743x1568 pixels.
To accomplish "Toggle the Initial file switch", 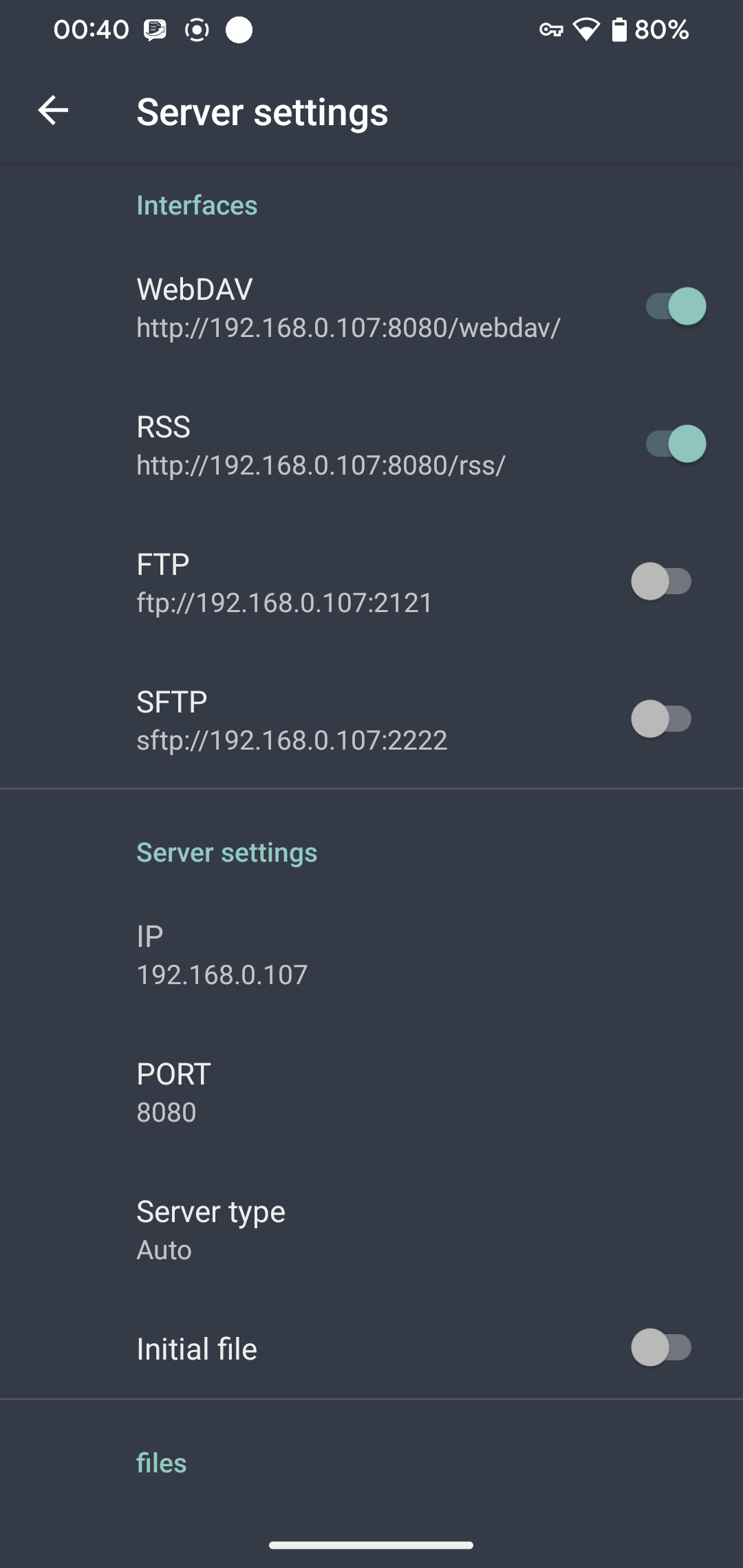I will point(661,1348).
